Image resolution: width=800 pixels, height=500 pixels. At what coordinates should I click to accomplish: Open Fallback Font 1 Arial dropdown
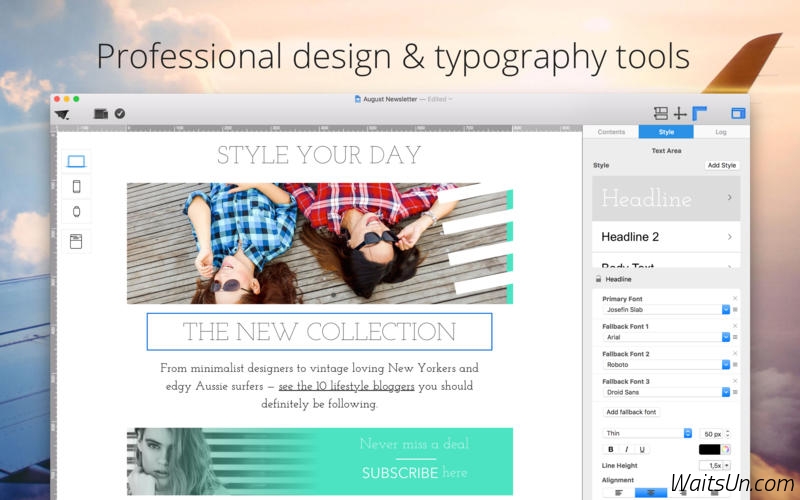(726, 337)
